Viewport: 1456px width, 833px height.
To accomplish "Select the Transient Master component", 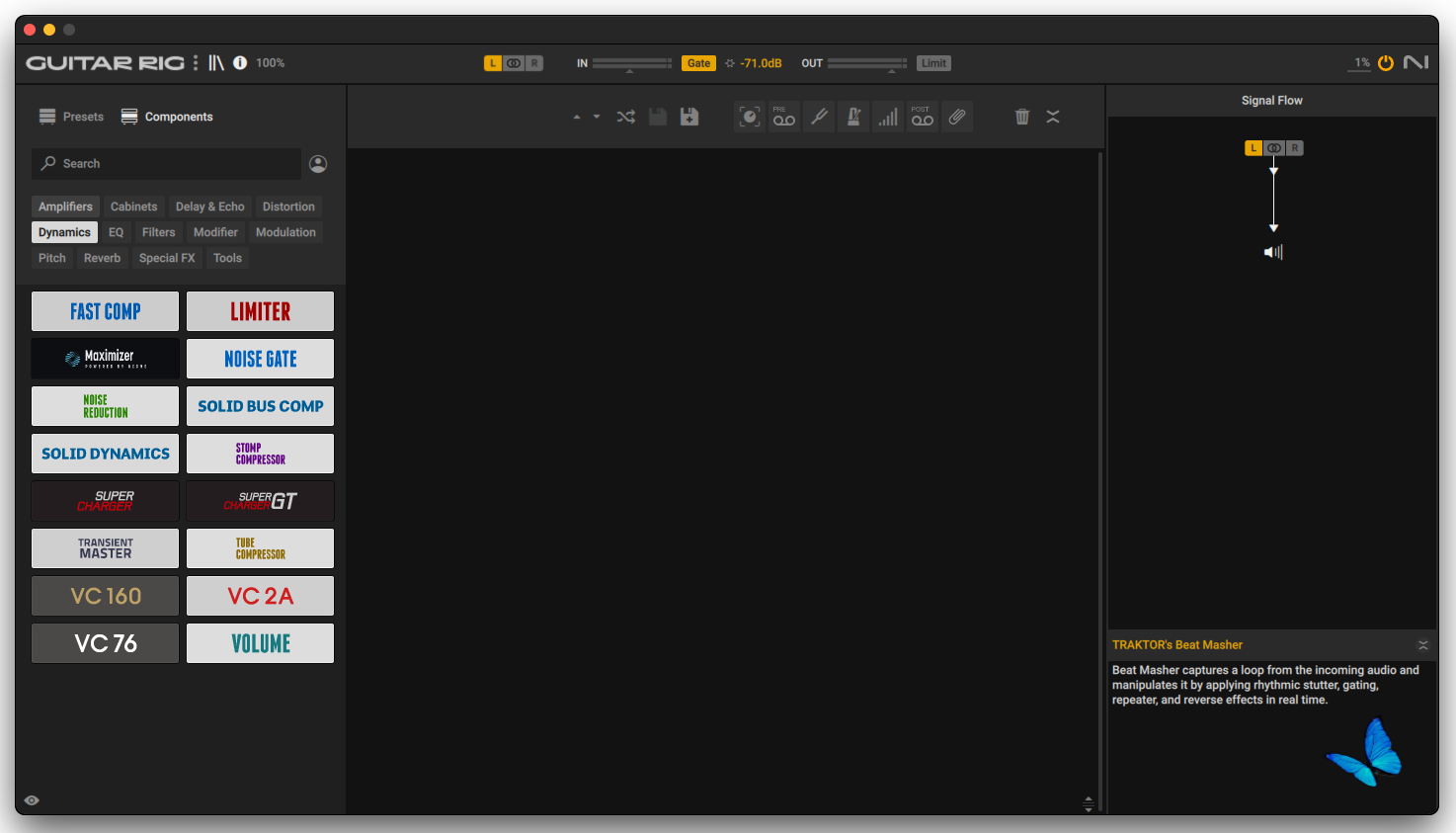I will tap(106, 548).
